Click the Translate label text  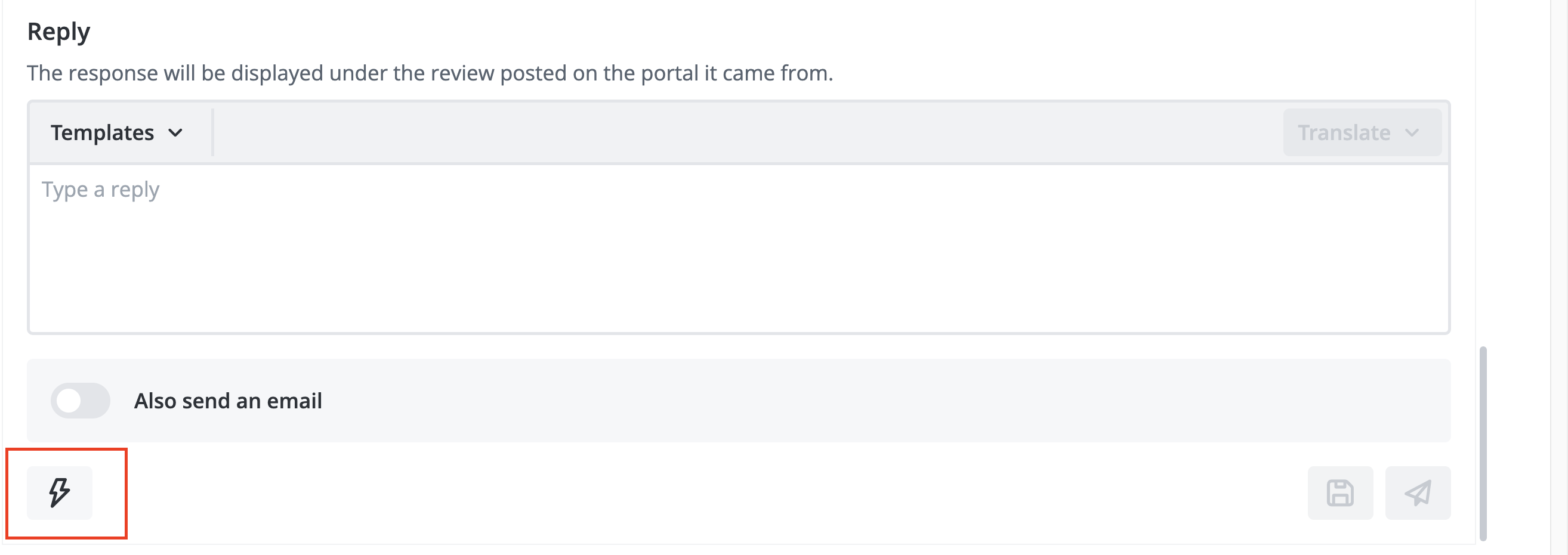(x=1344, y=132)
